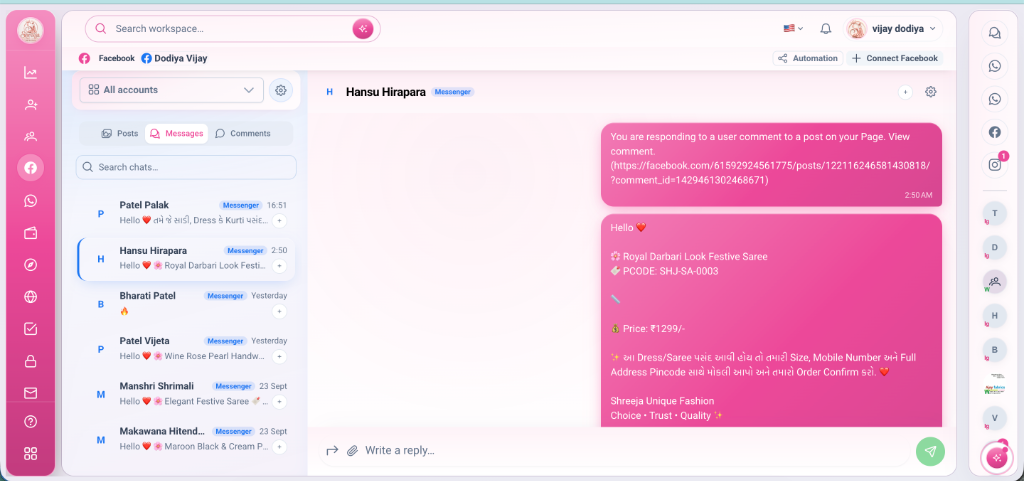Click plus button on Manshri Shrimali row

[x=279, y=402]
